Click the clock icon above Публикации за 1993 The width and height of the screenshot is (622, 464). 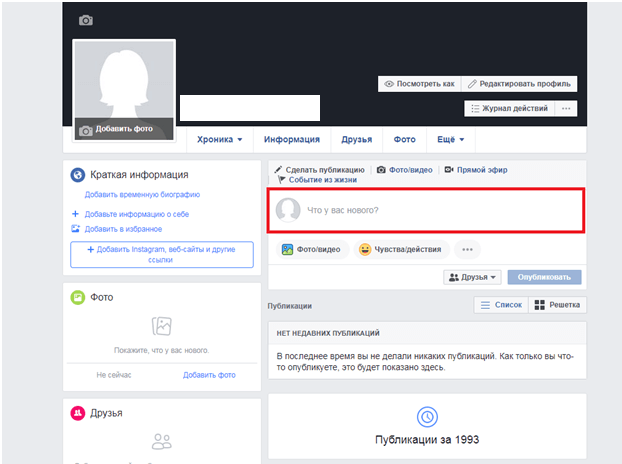[x=426, y=416]
